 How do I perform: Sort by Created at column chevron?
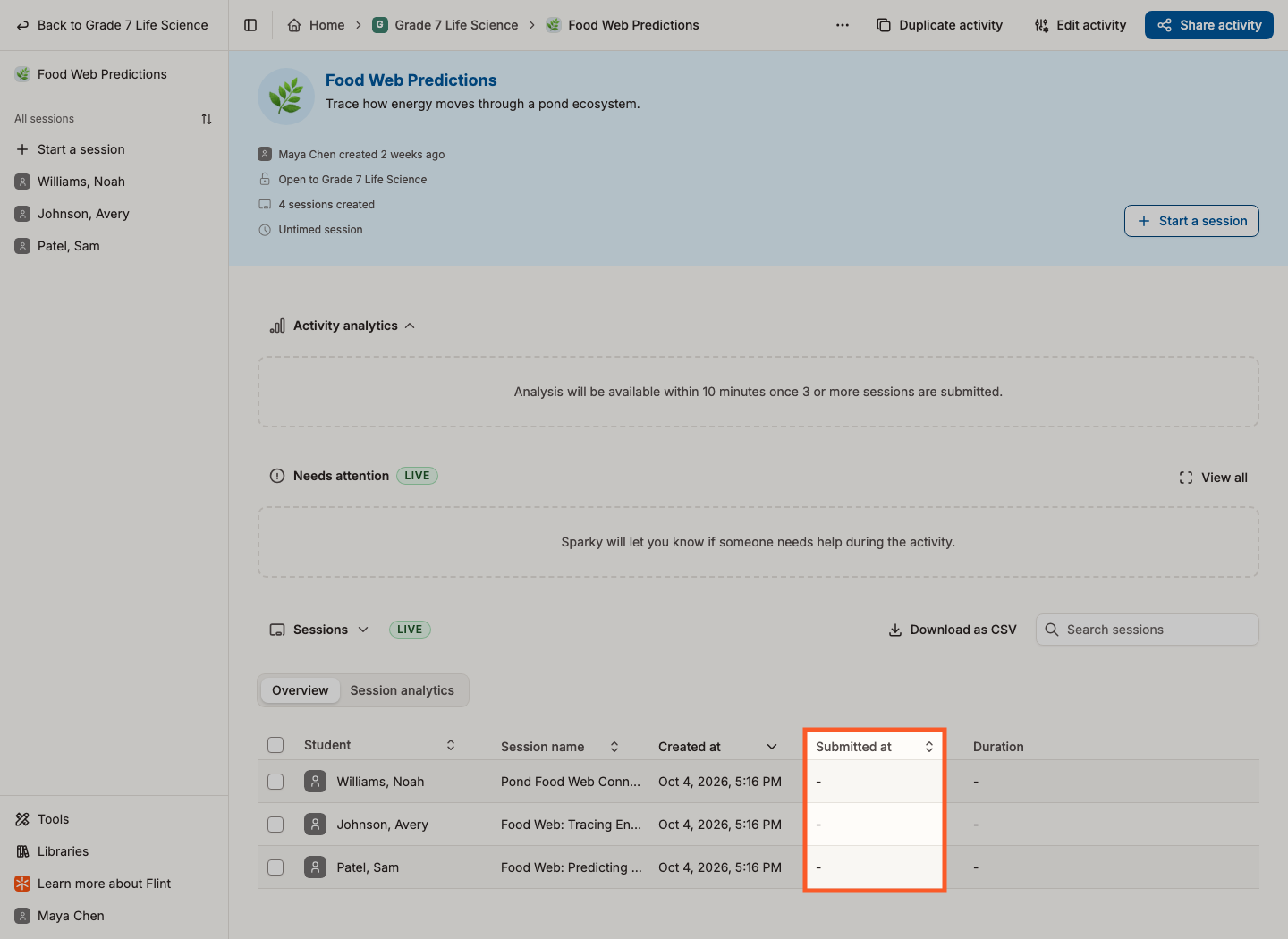(x=772, y=747)
